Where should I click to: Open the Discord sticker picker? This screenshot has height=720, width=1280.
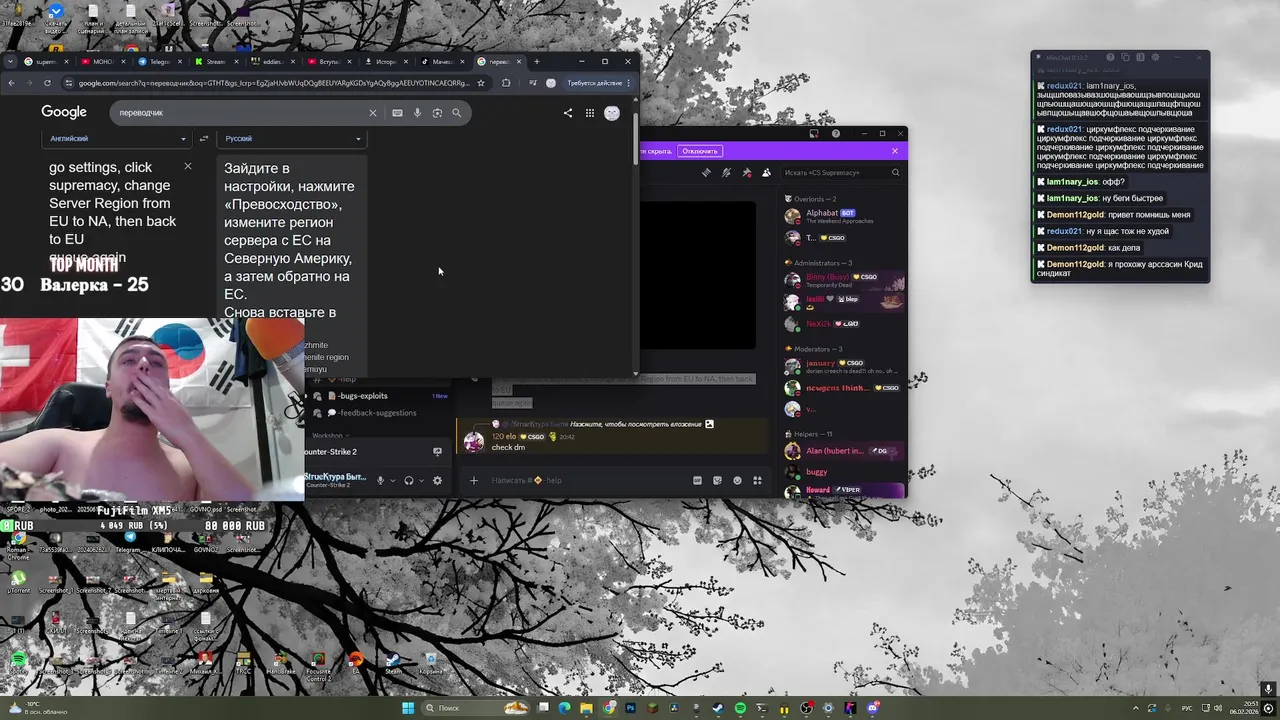click(717, 481)
